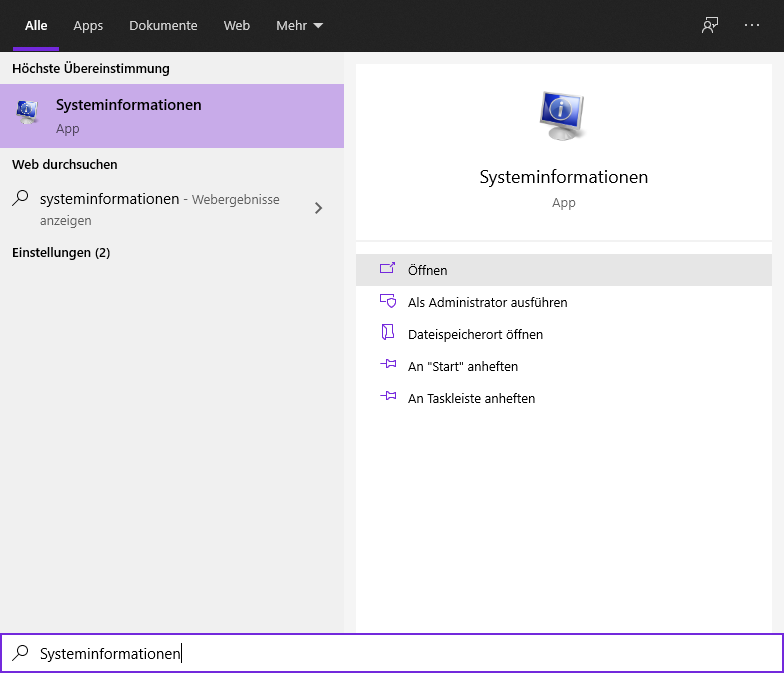The width and height of the screenshot is (784, 673).
Task: Click the Systeminformationen search input field
Action: click(392, 653)
